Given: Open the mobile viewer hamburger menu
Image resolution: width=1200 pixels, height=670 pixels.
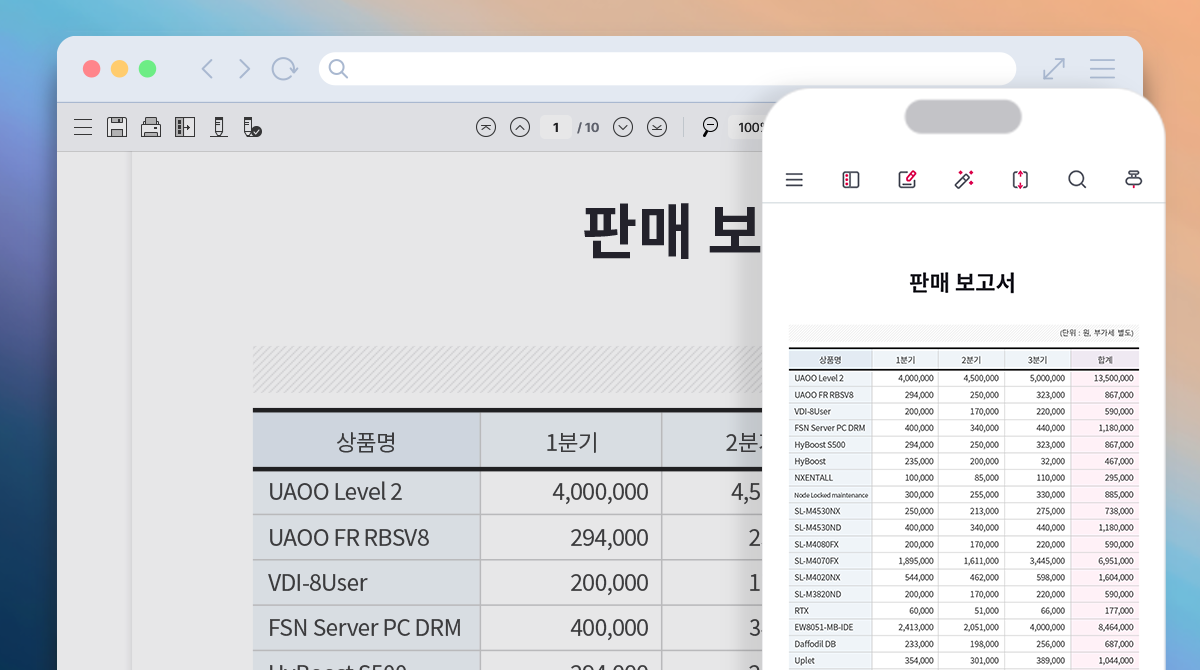Looking at the screenshot, I should tap(794, 180).
